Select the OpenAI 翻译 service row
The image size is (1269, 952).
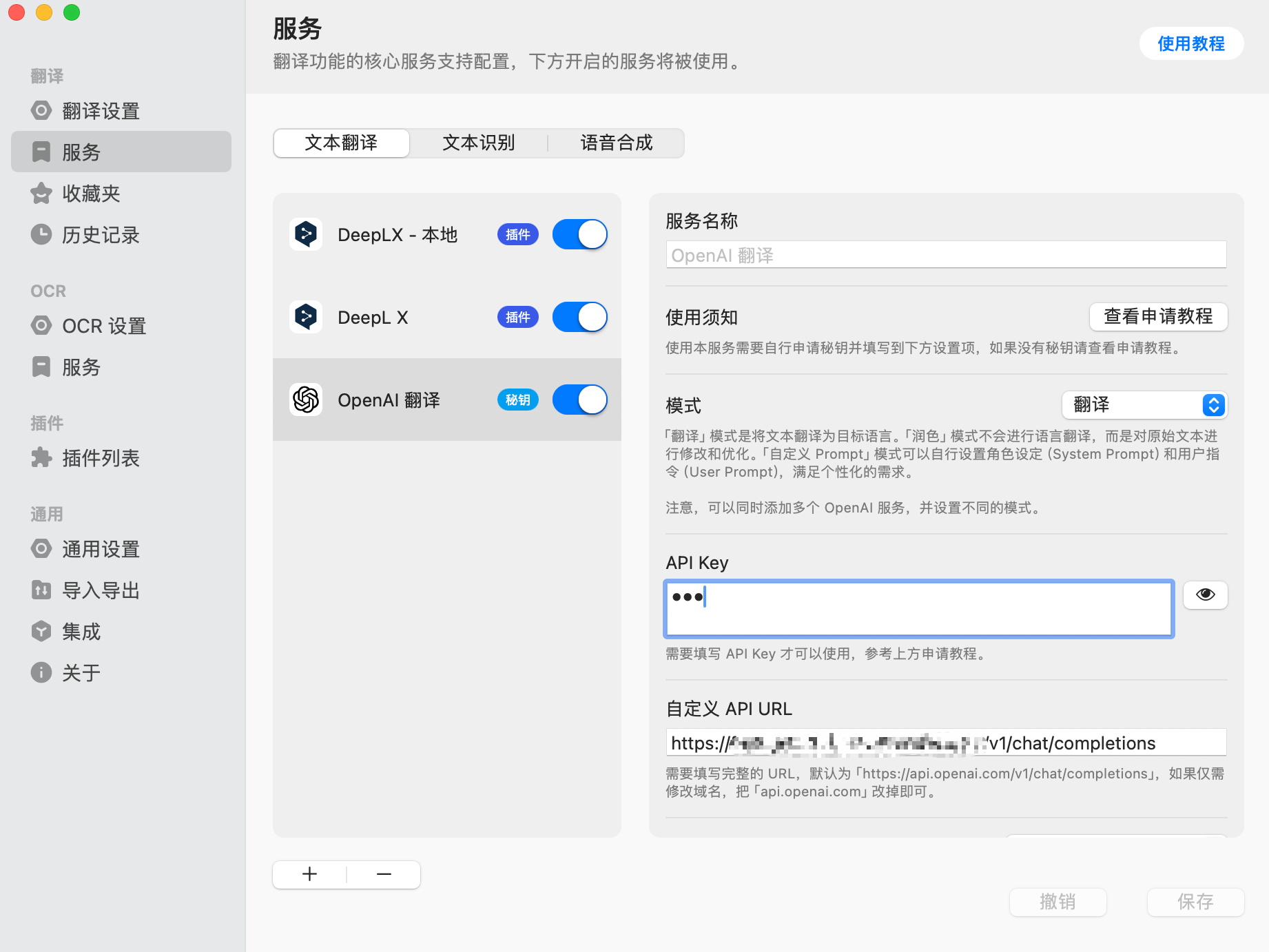coord(447,400)
